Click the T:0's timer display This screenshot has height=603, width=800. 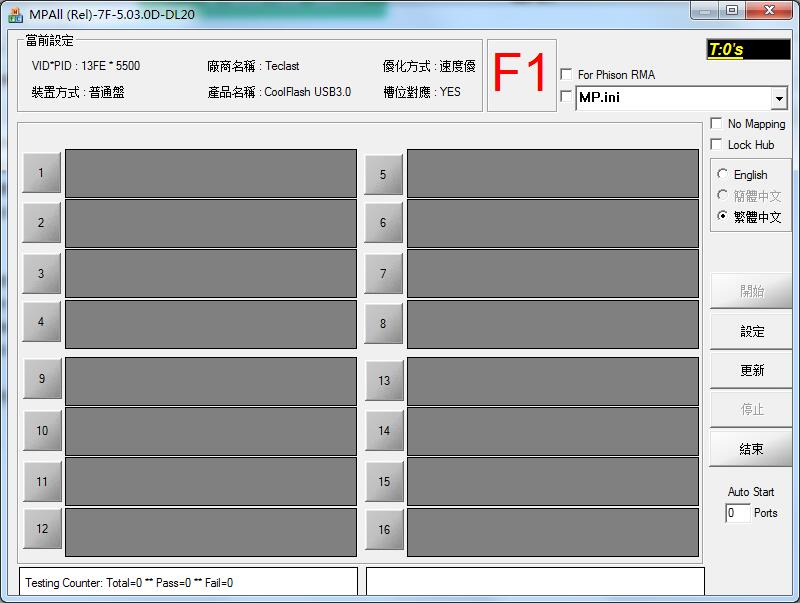point(746,49)
